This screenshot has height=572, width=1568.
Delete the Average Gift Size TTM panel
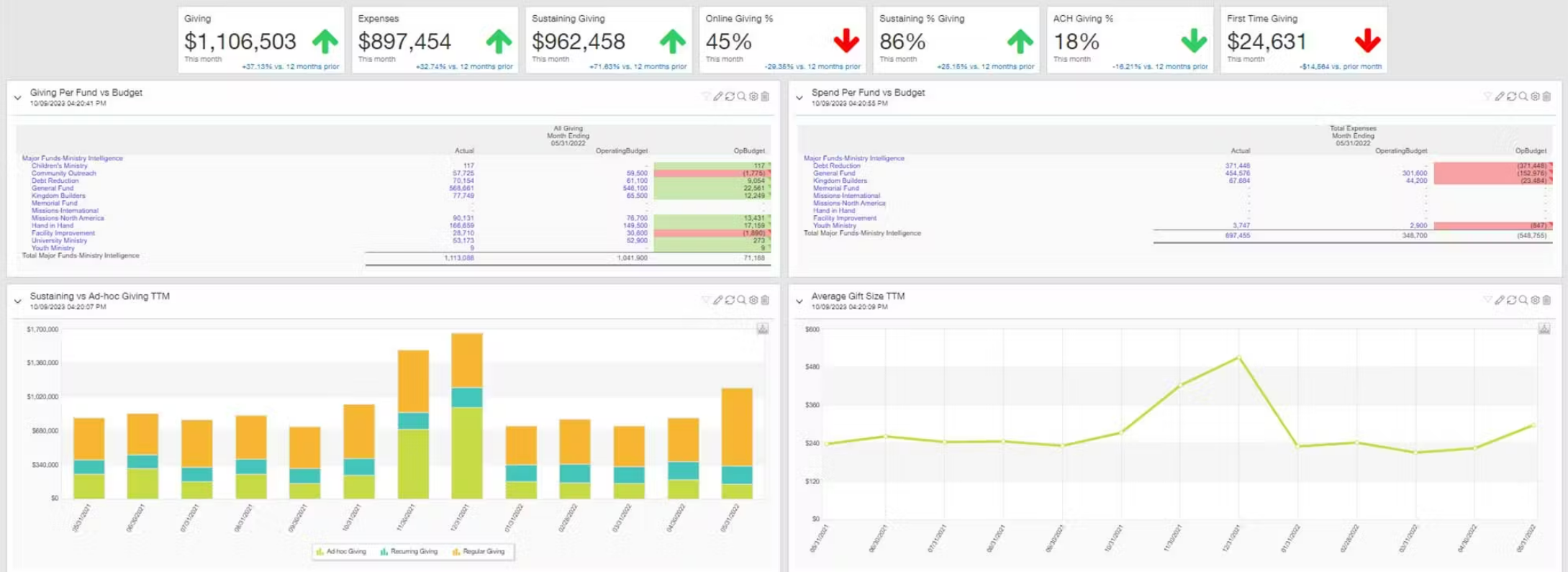click(1546, 300)
